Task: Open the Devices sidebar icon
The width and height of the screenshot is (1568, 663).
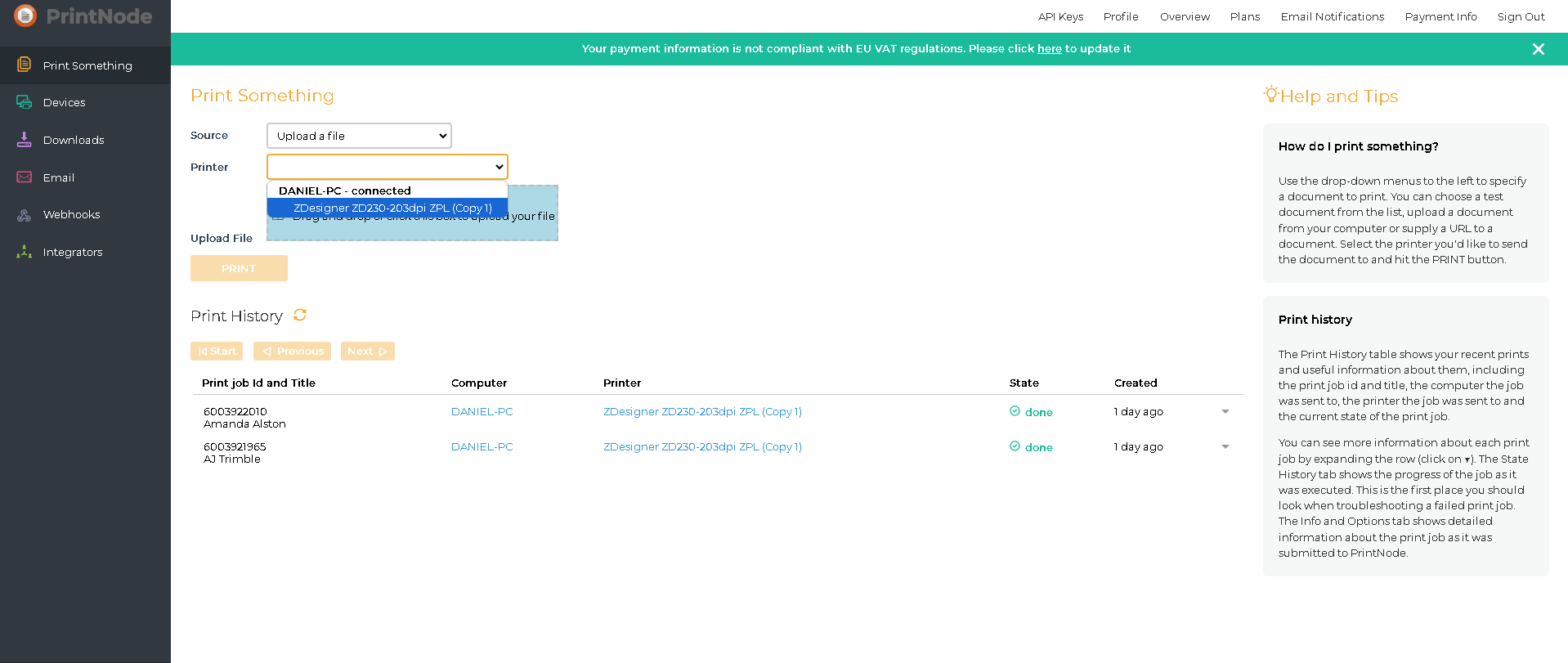Action: 25,102
